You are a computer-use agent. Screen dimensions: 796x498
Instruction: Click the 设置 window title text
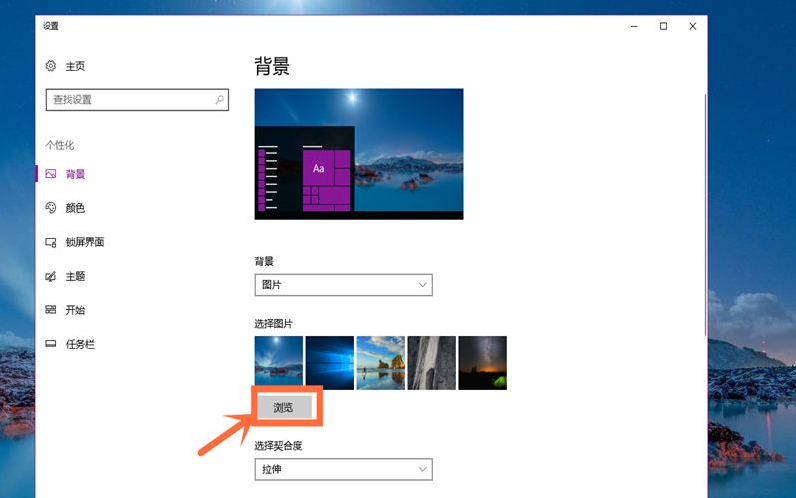[51, 26]
